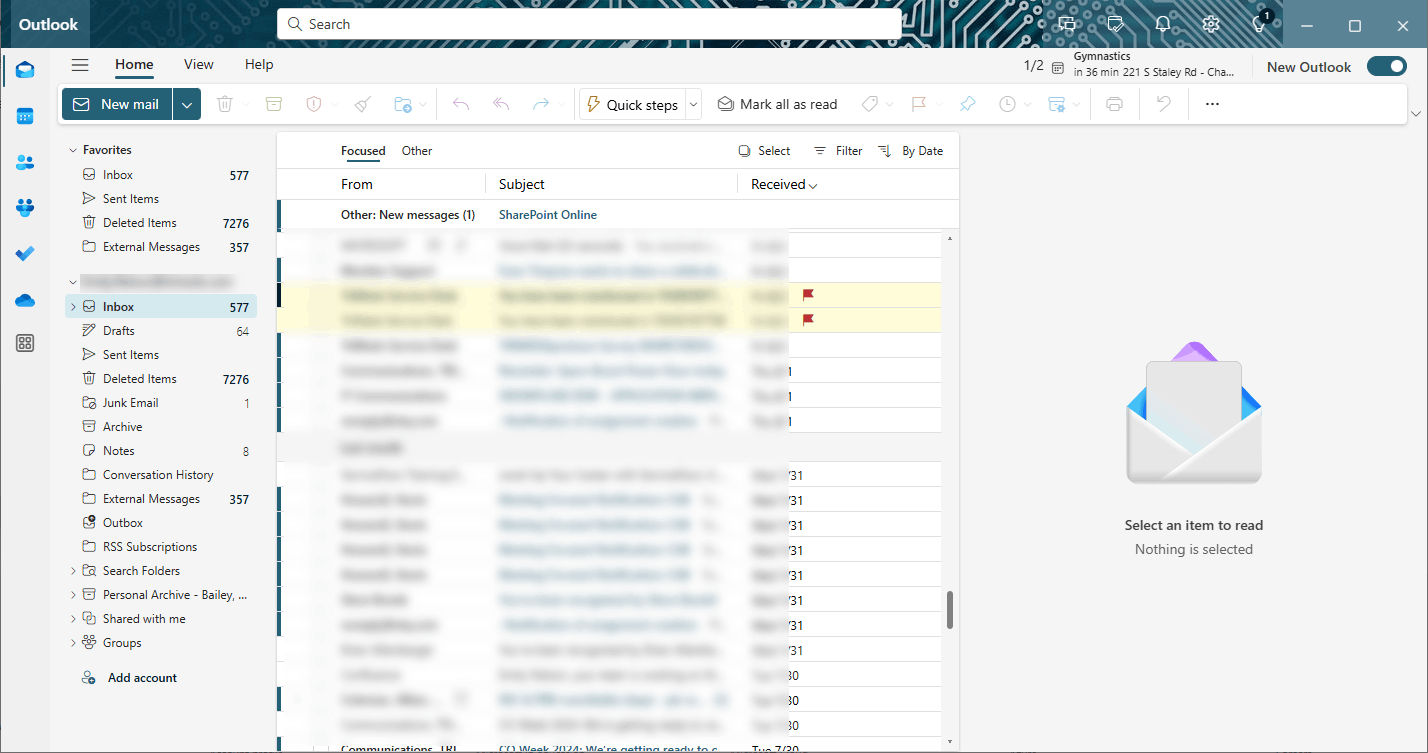Toggle the hamburger navigation pane button
Image resolution: width=1428 pixels, height=753 pixels.
[x=80, y=65]
